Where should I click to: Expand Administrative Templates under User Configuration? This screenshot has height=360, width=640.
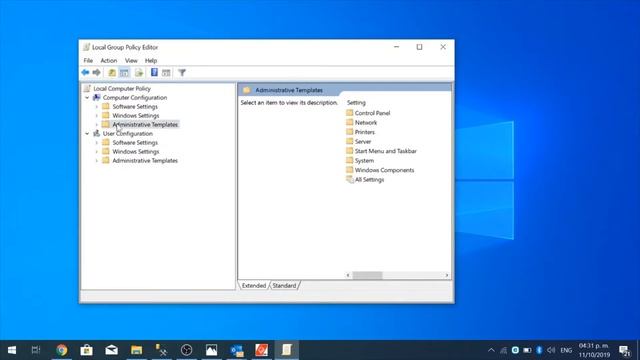point(97,160)
